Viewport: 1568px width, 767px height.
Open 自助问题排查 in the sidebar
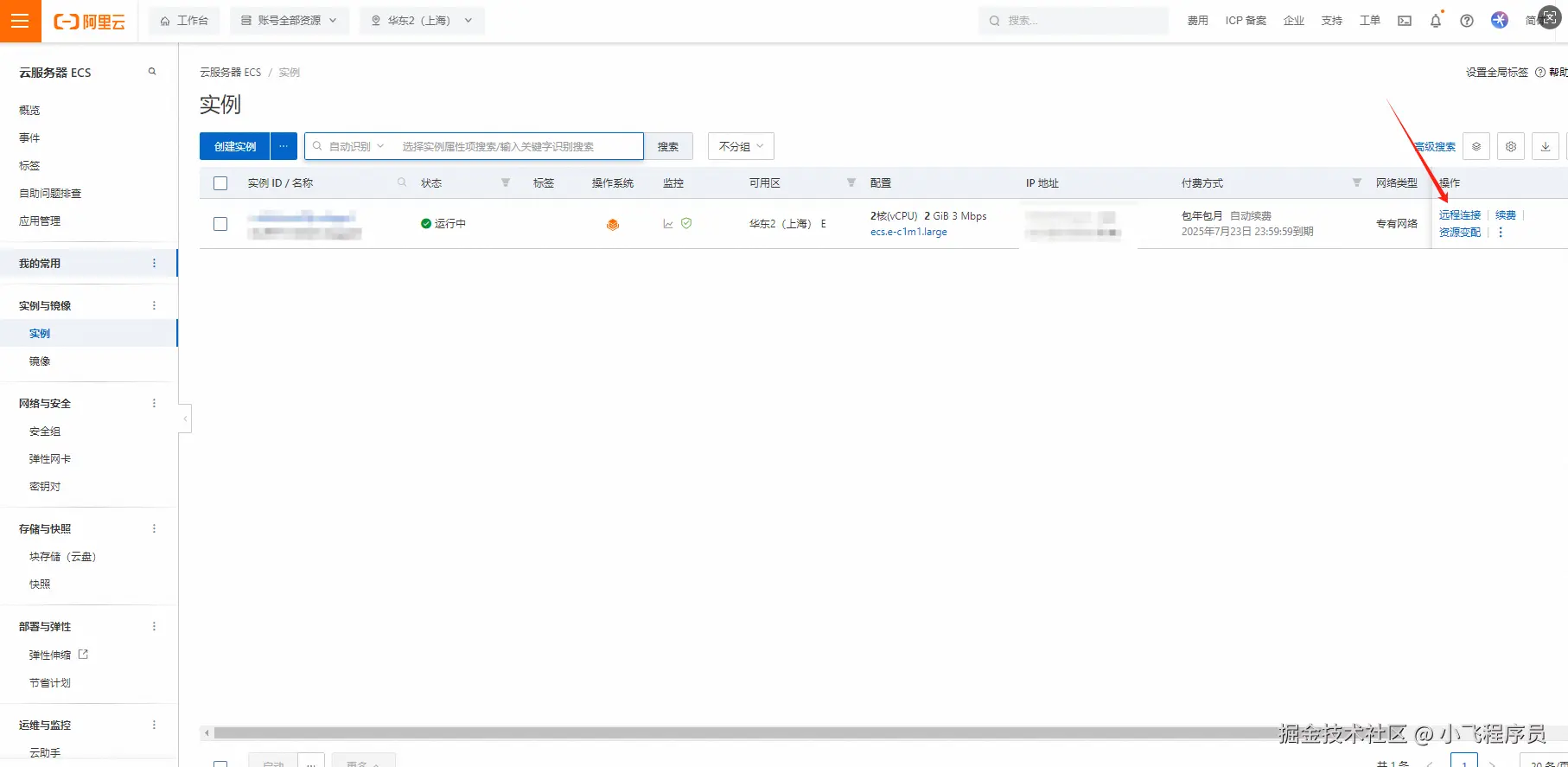50,193
